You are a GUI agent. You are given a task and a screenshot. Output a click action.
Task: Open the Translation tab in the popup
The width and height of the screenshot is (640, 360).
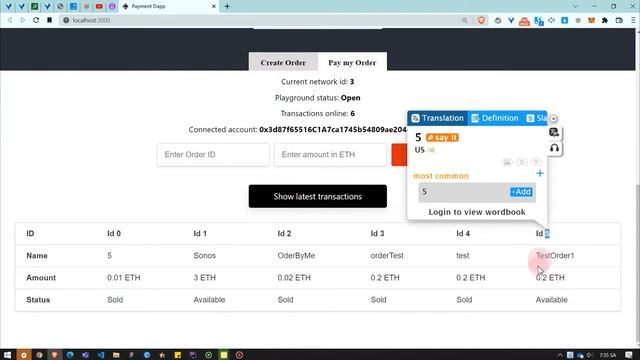pyautogui.click(x=438, y=118)
